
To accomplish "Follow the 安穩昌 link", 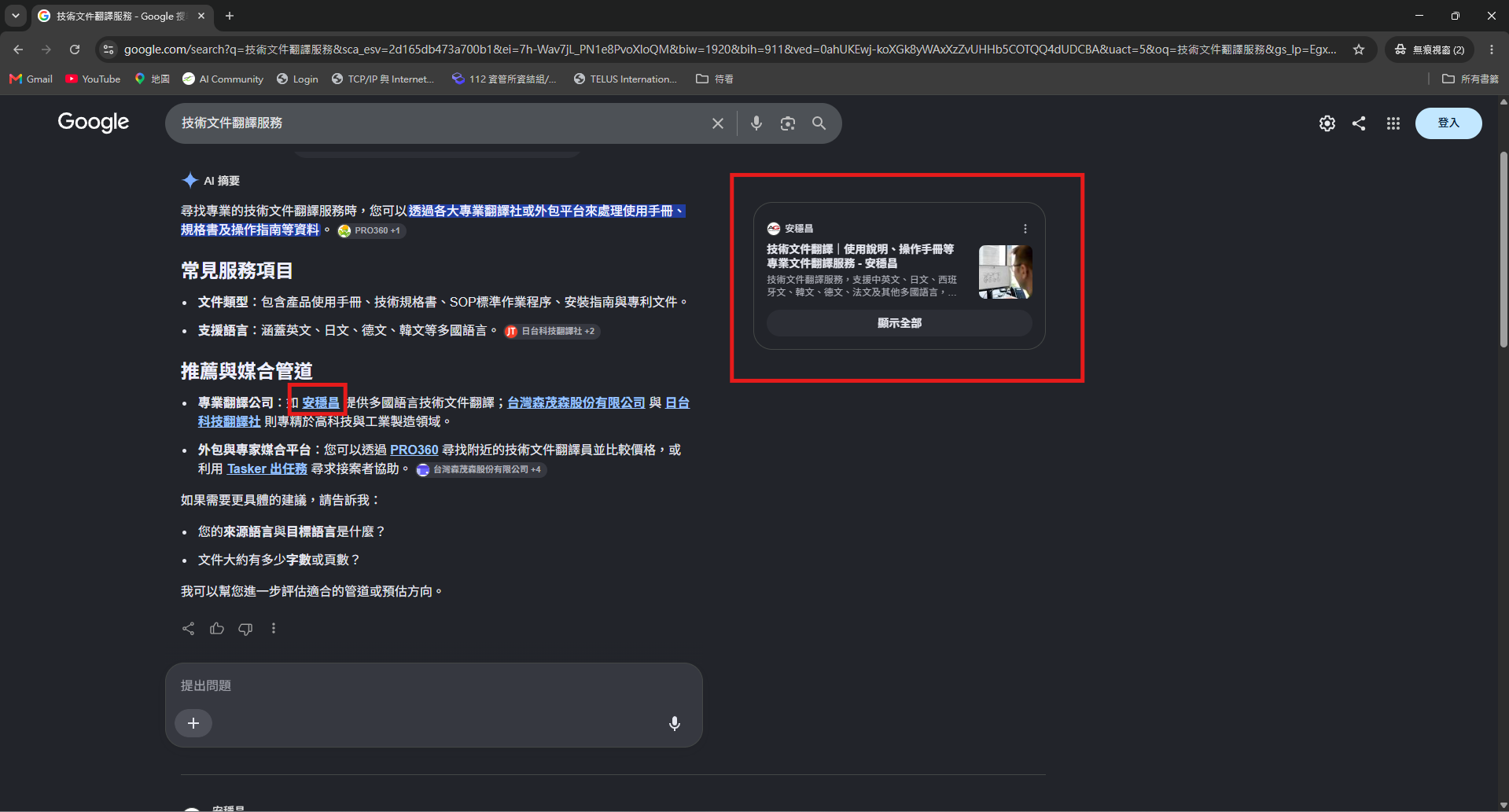I will pyautogui.click(x=321, y=402).
